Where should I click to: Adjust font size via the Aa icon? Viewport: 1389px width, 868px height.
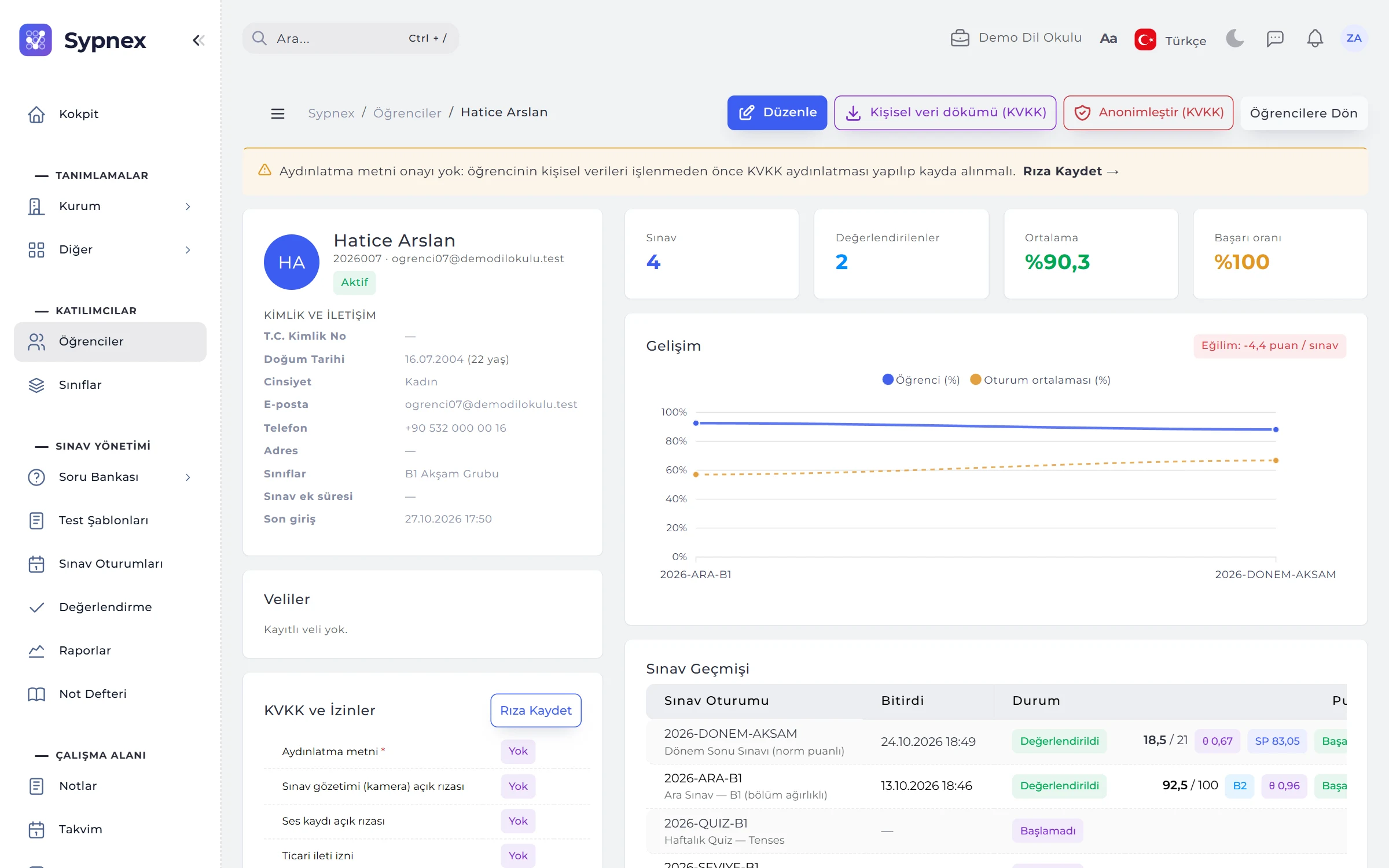tap(1108, 38)
